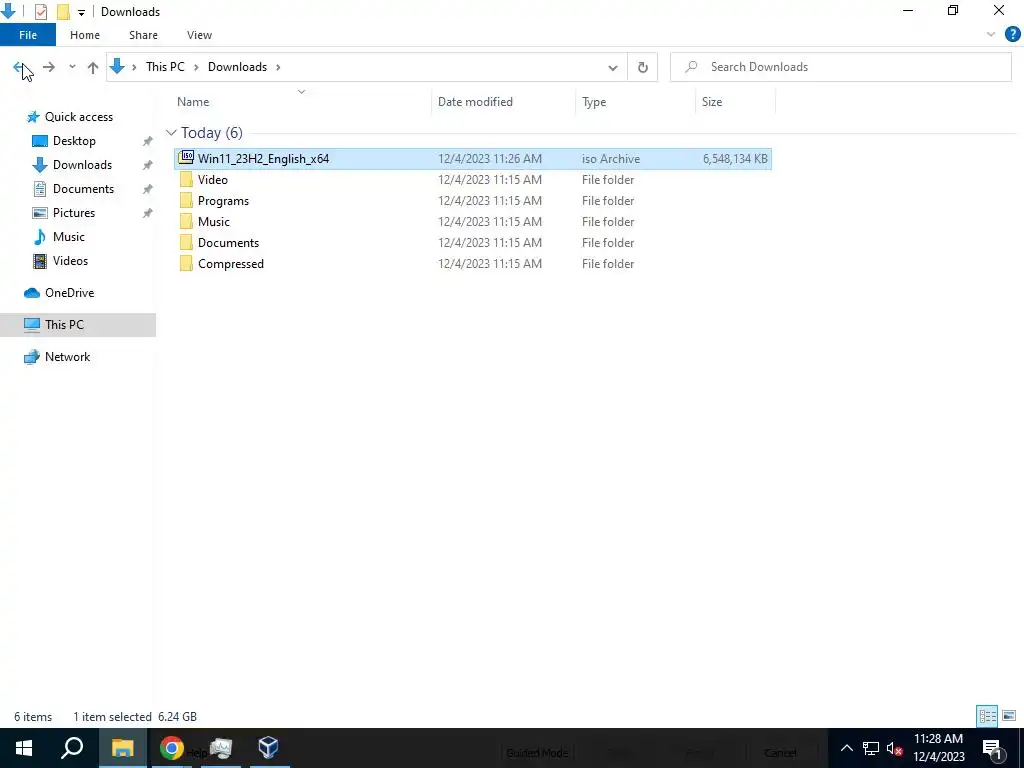The width and height of the screenshot is (1024, 768).
Task: Click the ISO file icon
Action: 186,157
